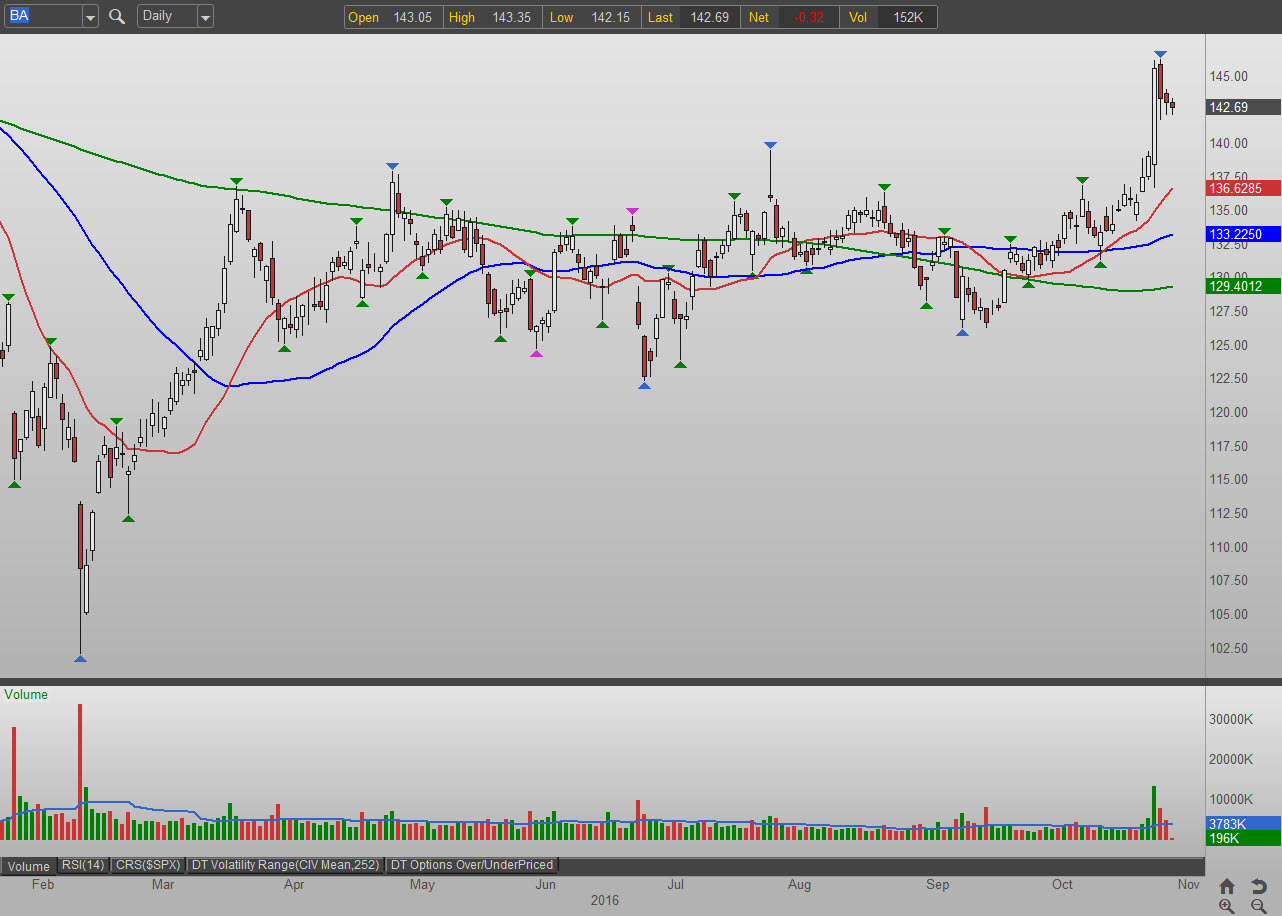Screen dimensions: 1282x916
Task: Select the blue 133.2250 moving average label
Action: (x=1243, y=234)
